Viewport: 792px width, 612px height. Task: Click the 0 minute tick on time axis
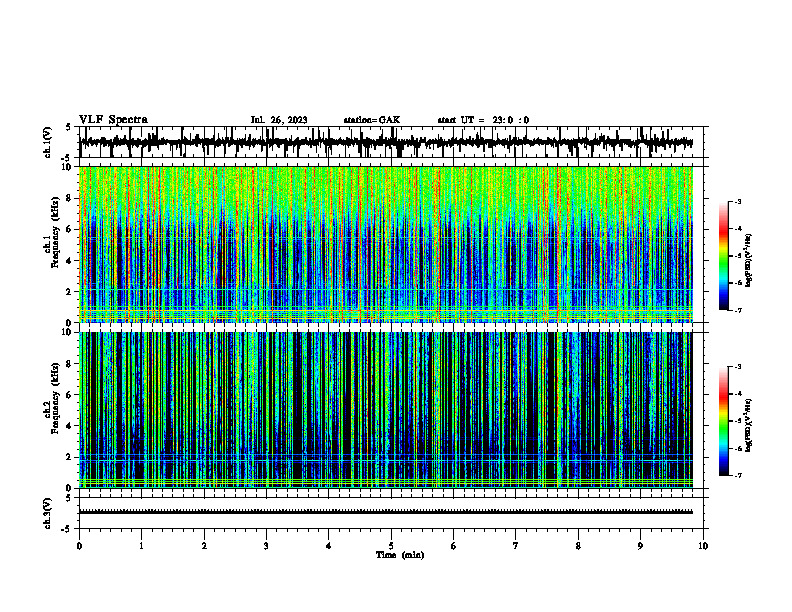(x=79, y=546)
